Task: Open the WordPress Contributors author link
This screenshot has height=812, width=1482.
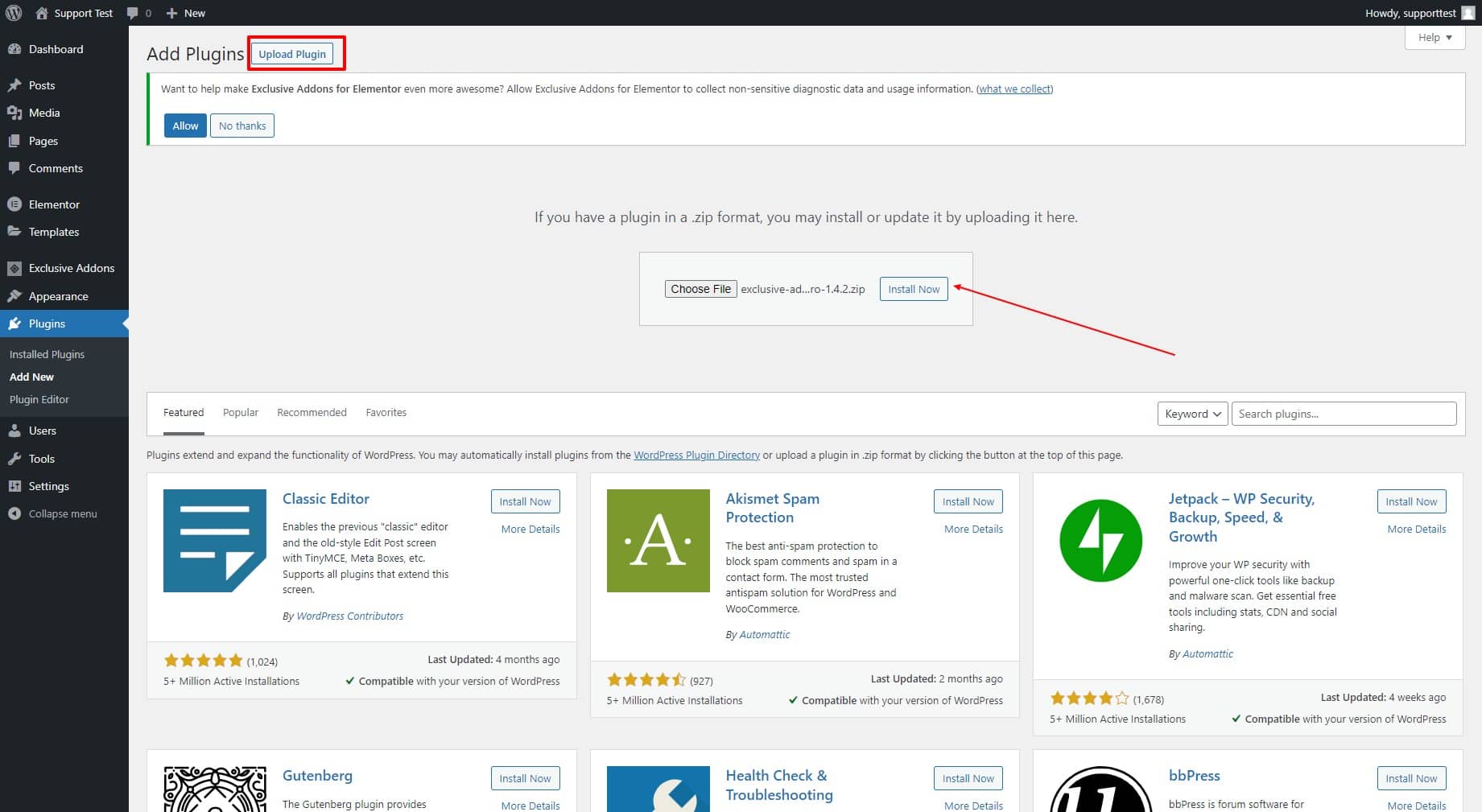Action: (349, 616)
